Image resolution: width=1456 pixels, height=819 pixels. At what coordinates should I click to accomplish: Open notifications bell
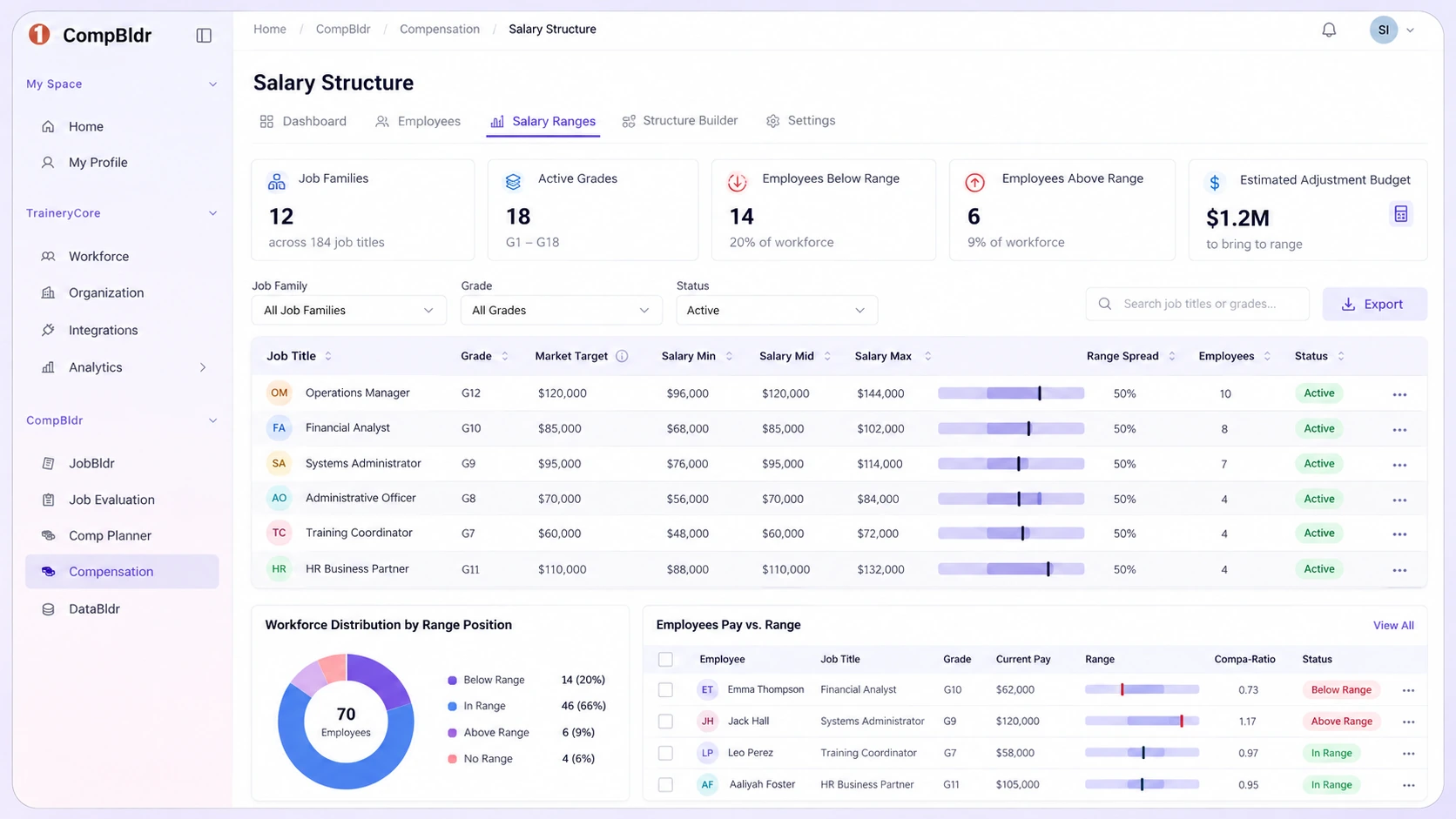tap(1329, 30)
